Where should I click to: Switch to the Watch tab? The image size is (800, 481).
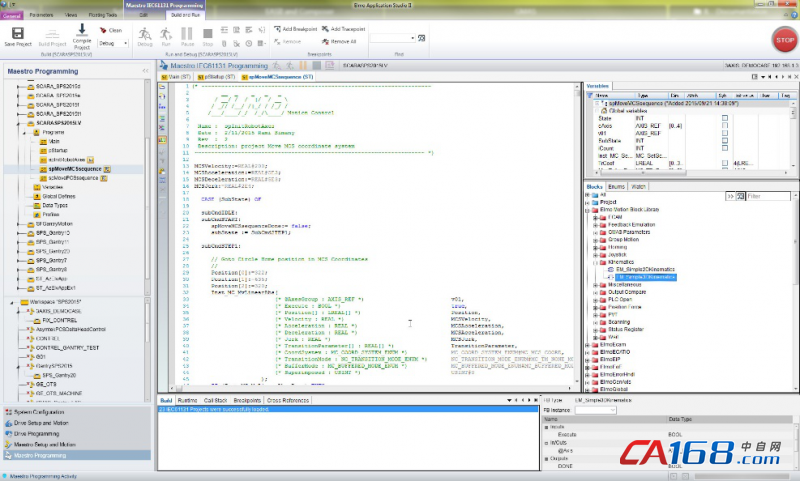(x=638, y=187)
